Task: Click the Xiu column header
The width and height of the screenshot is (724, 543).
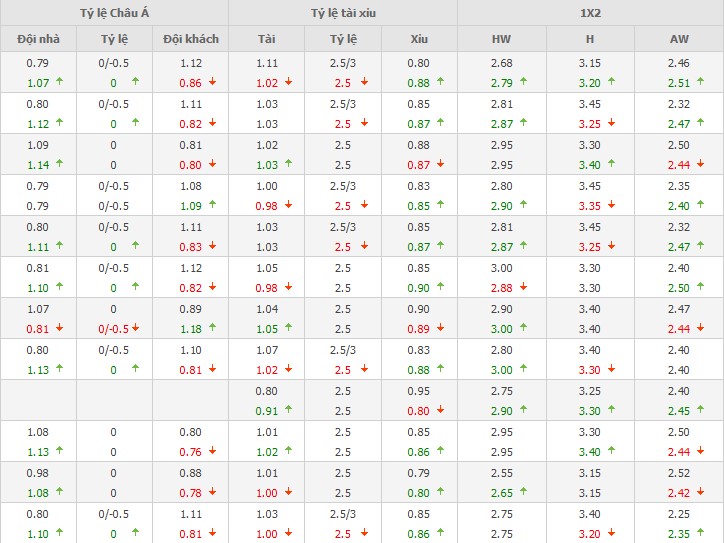Action: click(418, 39)
